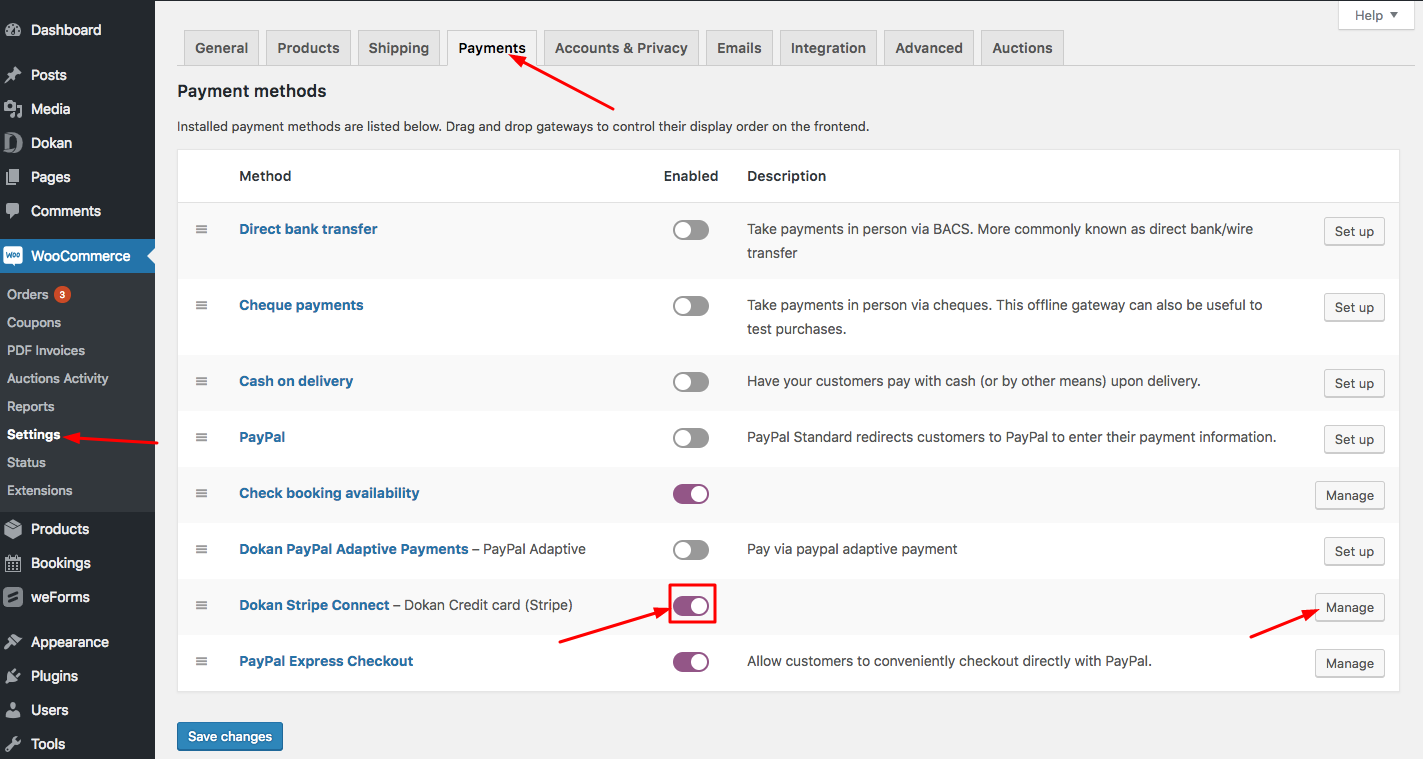Click Save changes button

230,736
